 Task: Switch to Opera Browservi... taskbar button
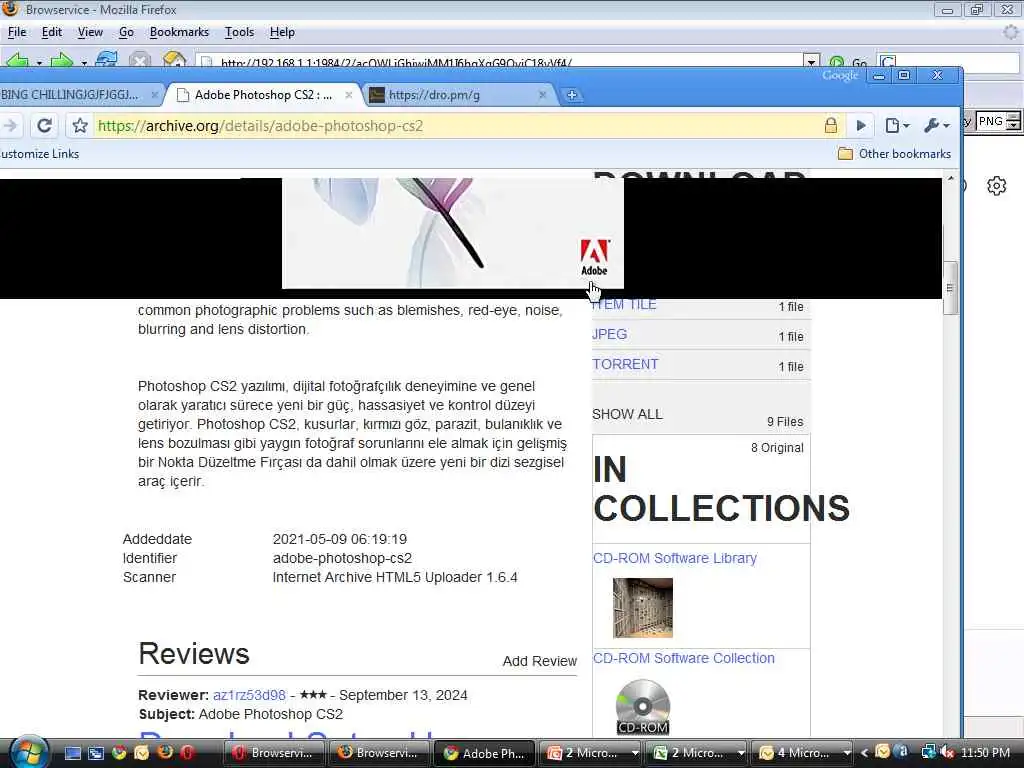274,753
